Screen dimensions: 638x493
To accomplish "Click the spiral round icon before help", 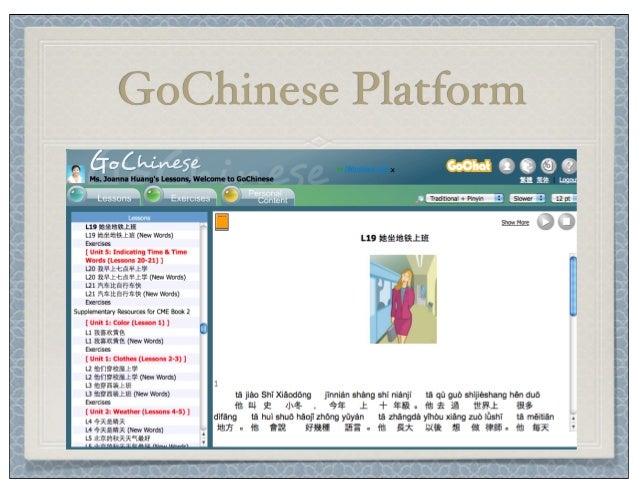I will (548, 166).
